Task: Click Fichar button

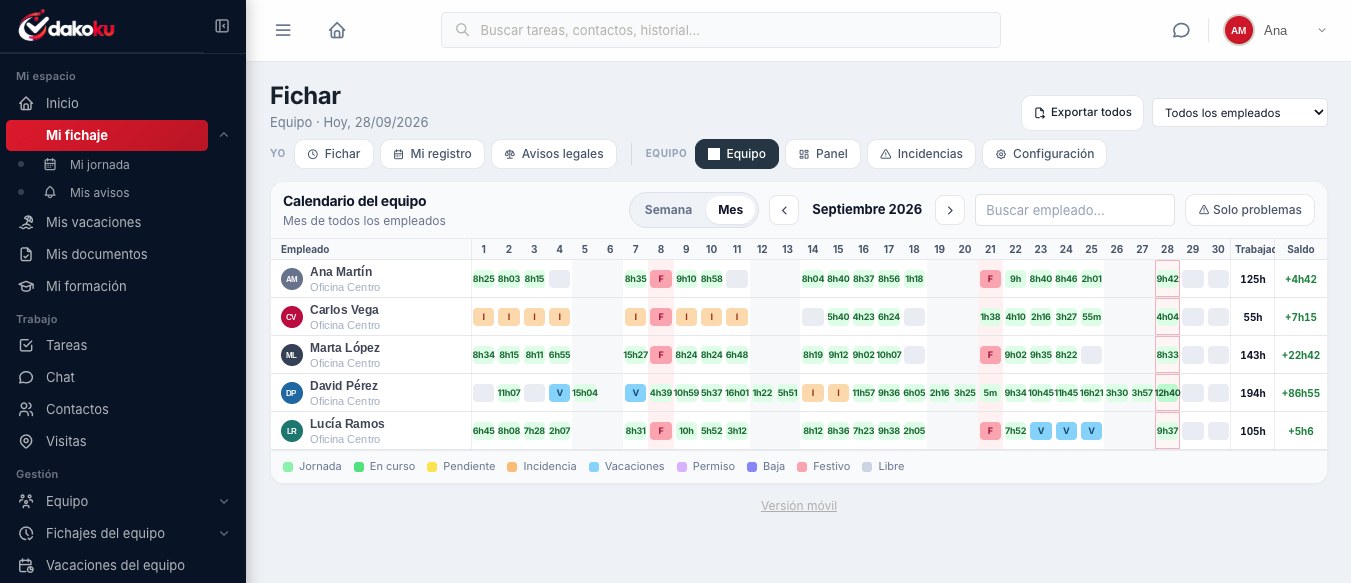Action: 334,154
